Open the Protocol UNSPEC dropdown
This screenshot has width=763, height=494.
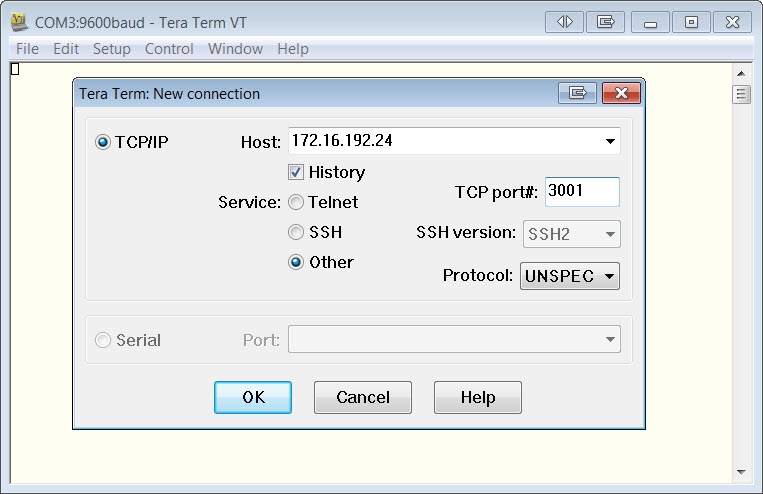[569, 276]
